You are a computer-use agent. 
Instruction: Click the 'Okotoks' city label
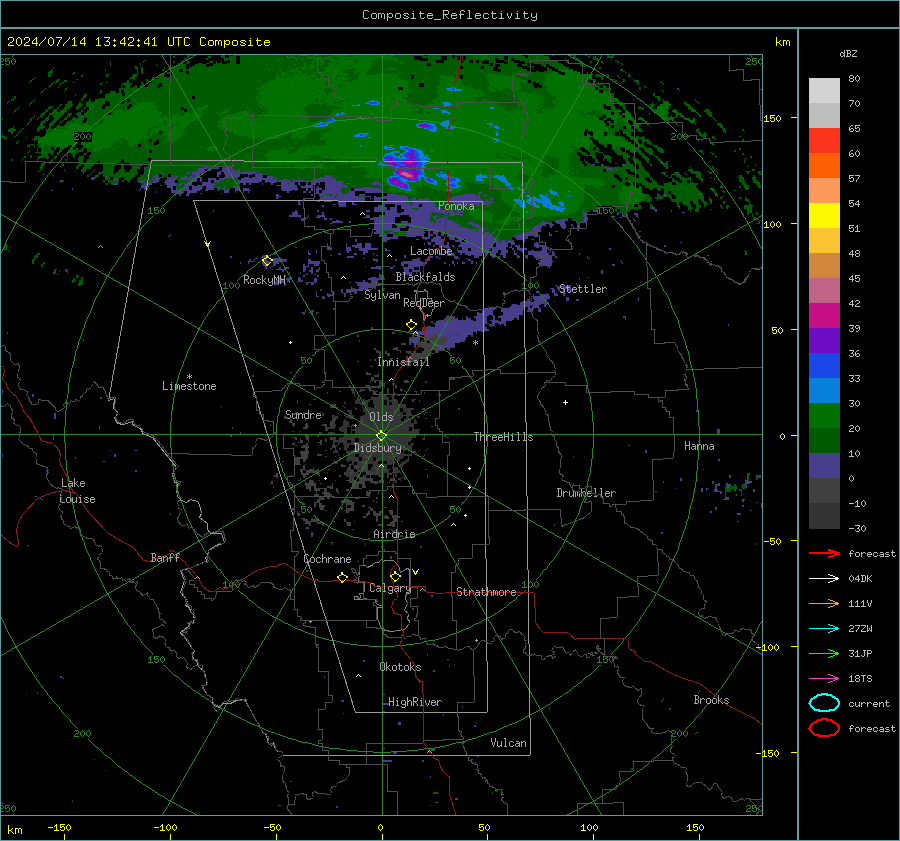pyautogui.click(x=400, y=667)
